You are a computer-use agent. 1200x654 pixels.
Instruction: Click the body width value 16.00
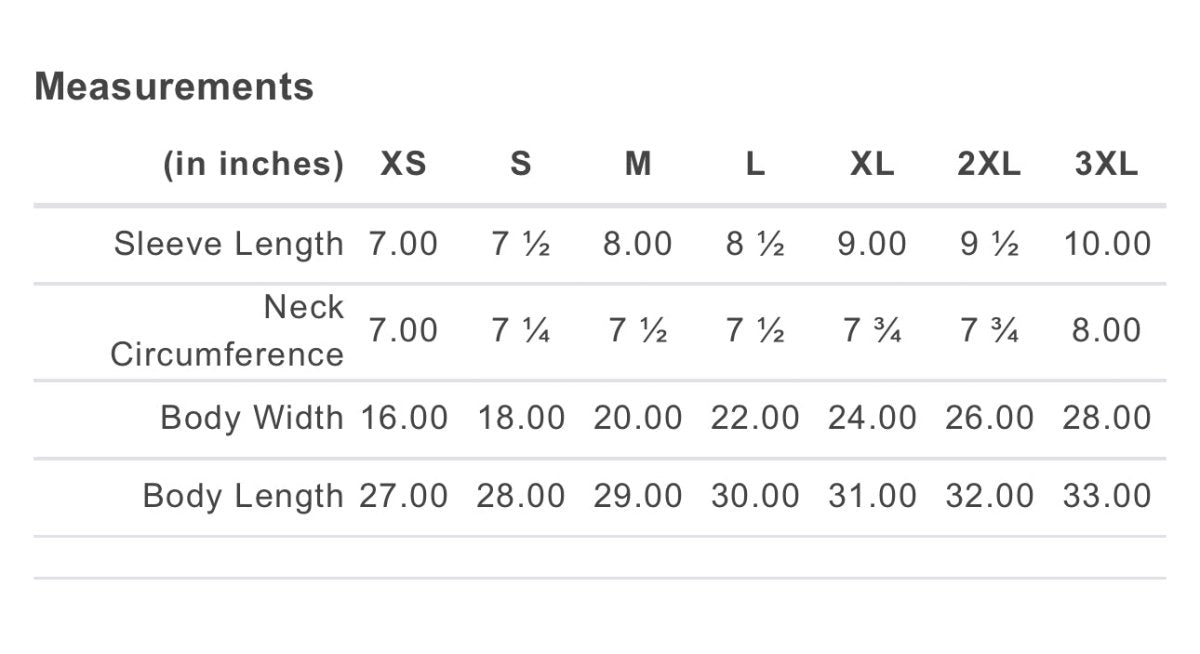403,418
